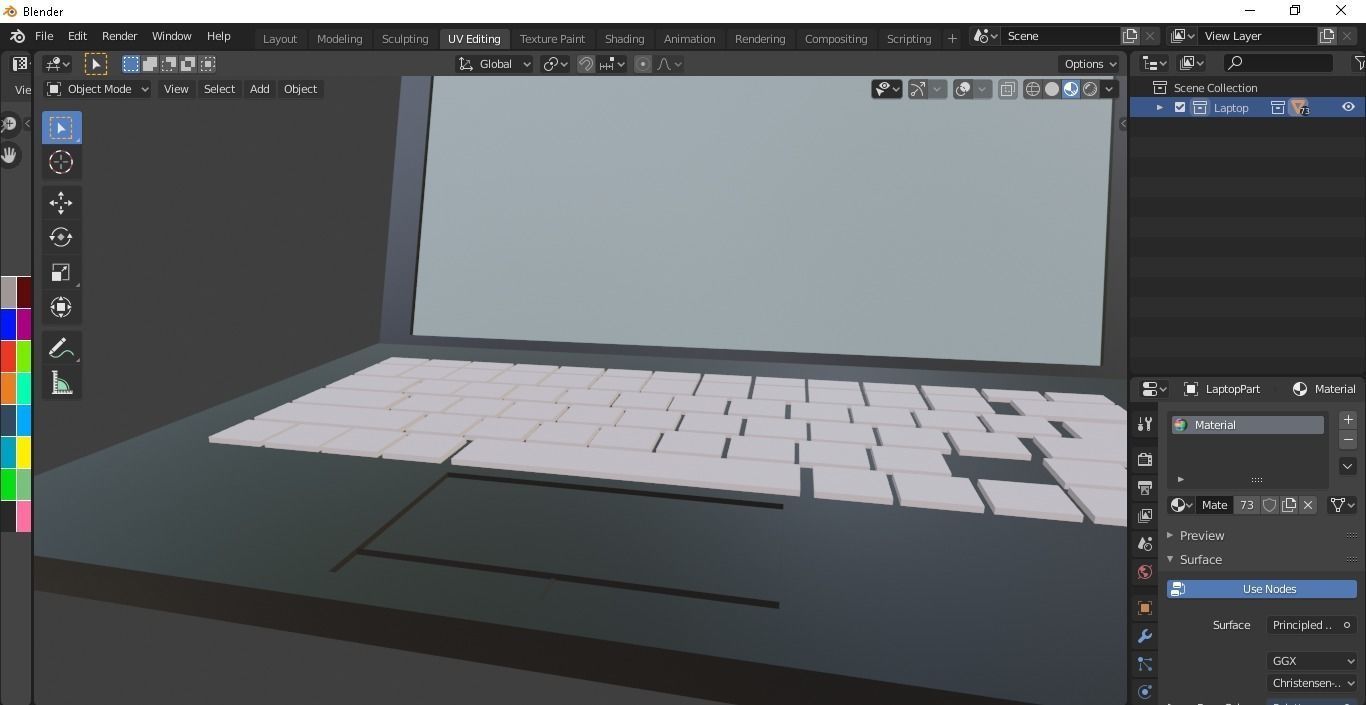The height and width of the screenshot is (705, 1366).
Task: Open Object Mode dropdown
Action: (x=98, y=89)
